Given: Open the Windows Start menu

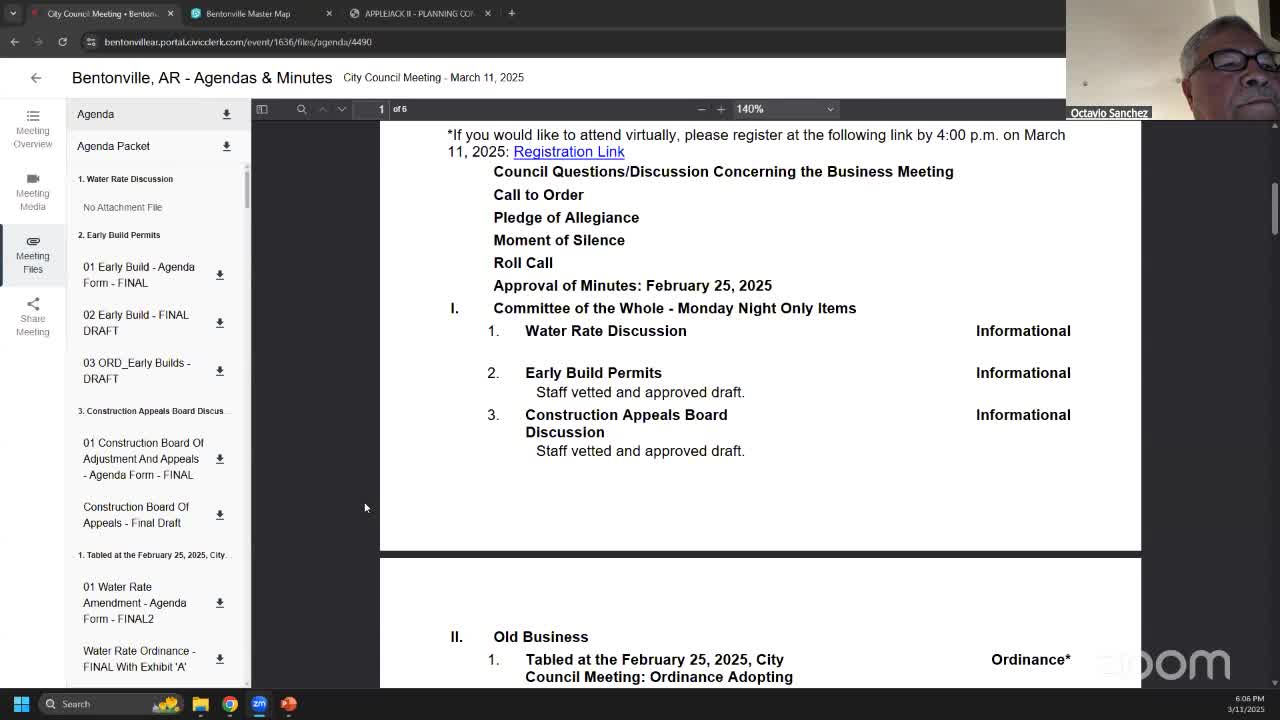Looking at the screenshot, I should tap(21, 704).
